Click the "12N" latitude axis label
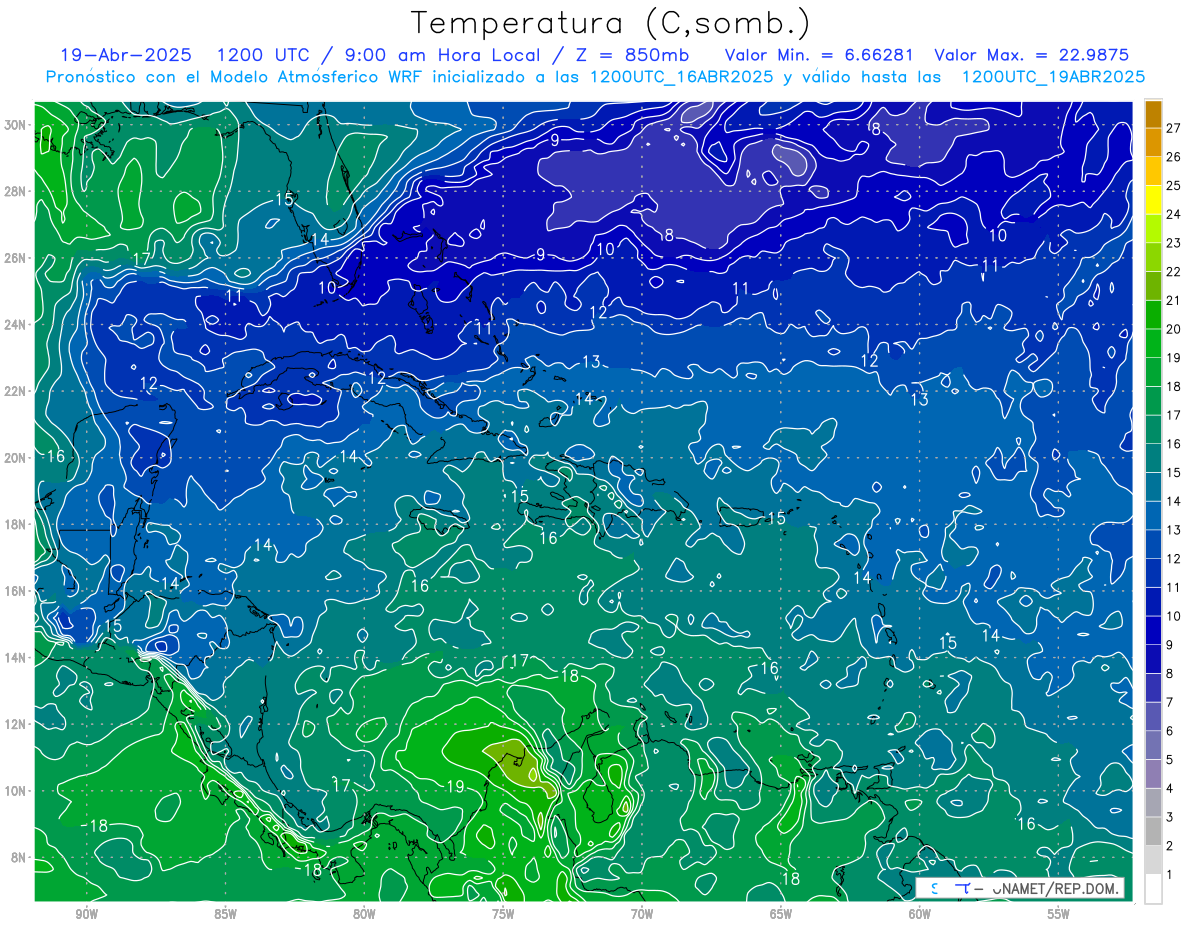The height and width of the screenshot is (927, 1200). [14, 724]
